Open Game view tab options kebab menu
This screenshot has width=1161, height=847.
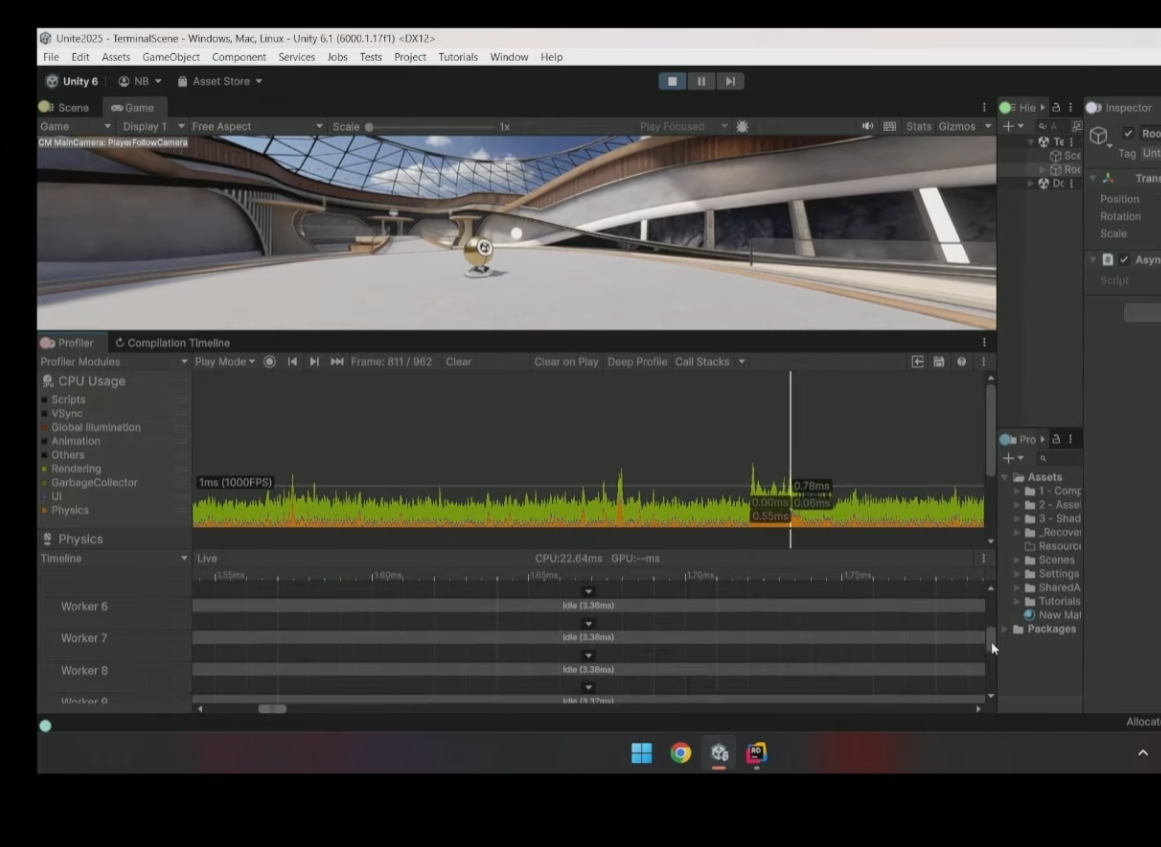point(984,107)
